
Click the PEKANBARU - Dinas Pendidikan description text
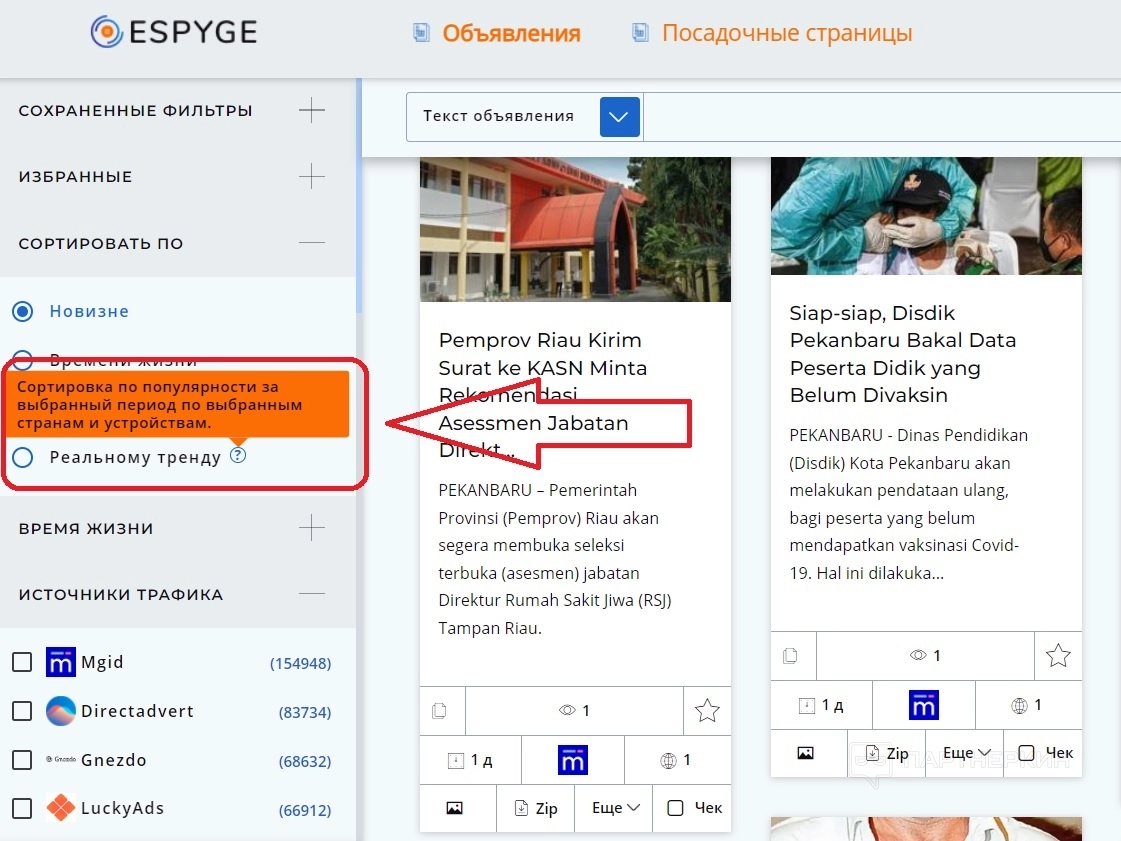[x=909, y=504]
